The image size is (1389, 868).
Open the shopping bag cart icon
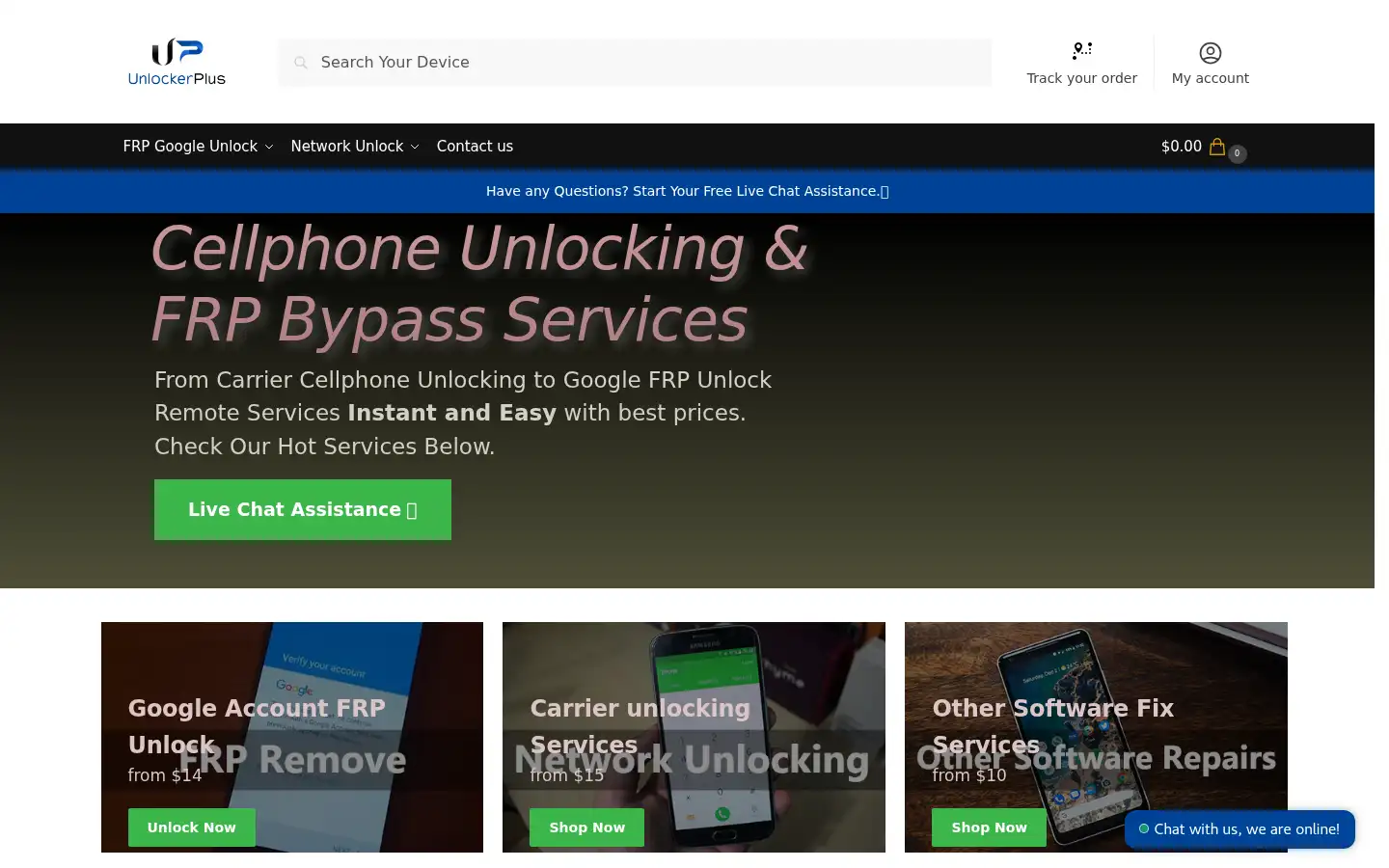(1217, 147)
